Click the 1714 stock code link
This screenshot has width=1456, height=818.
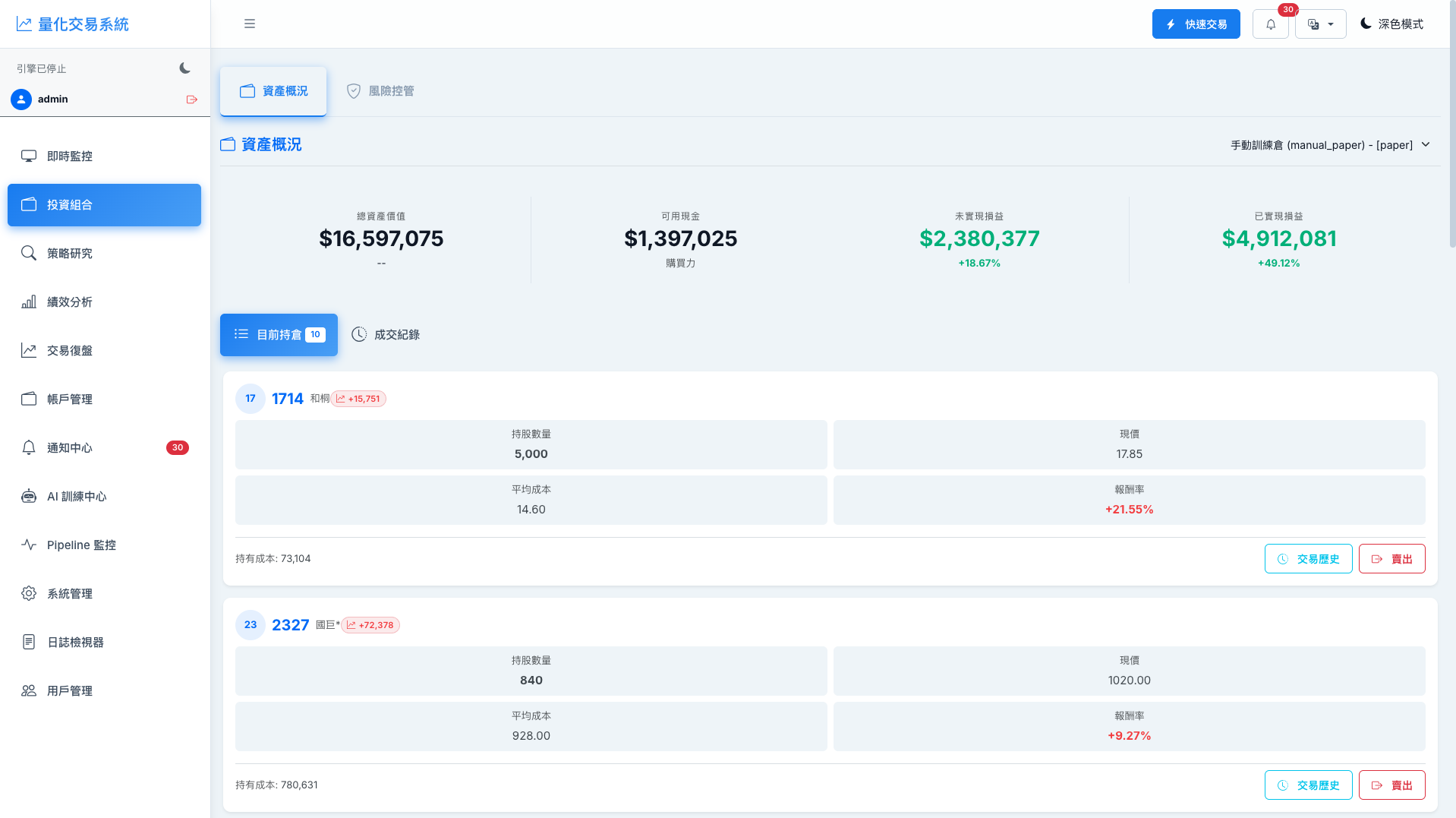287,399
